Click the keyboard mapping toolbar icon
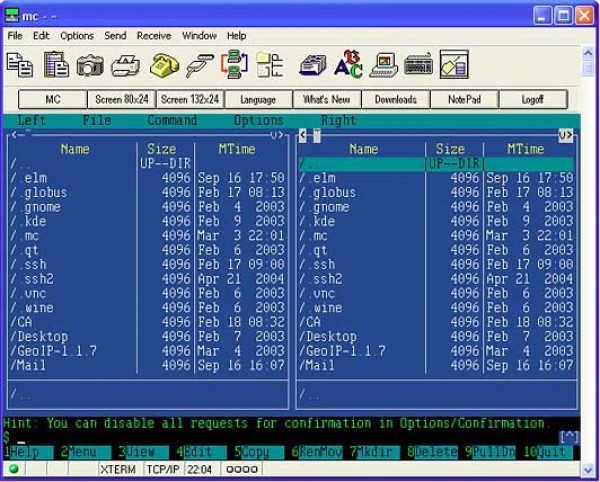Image resolution: width=600 pixels, height=482 pixels. pos(418,65)
